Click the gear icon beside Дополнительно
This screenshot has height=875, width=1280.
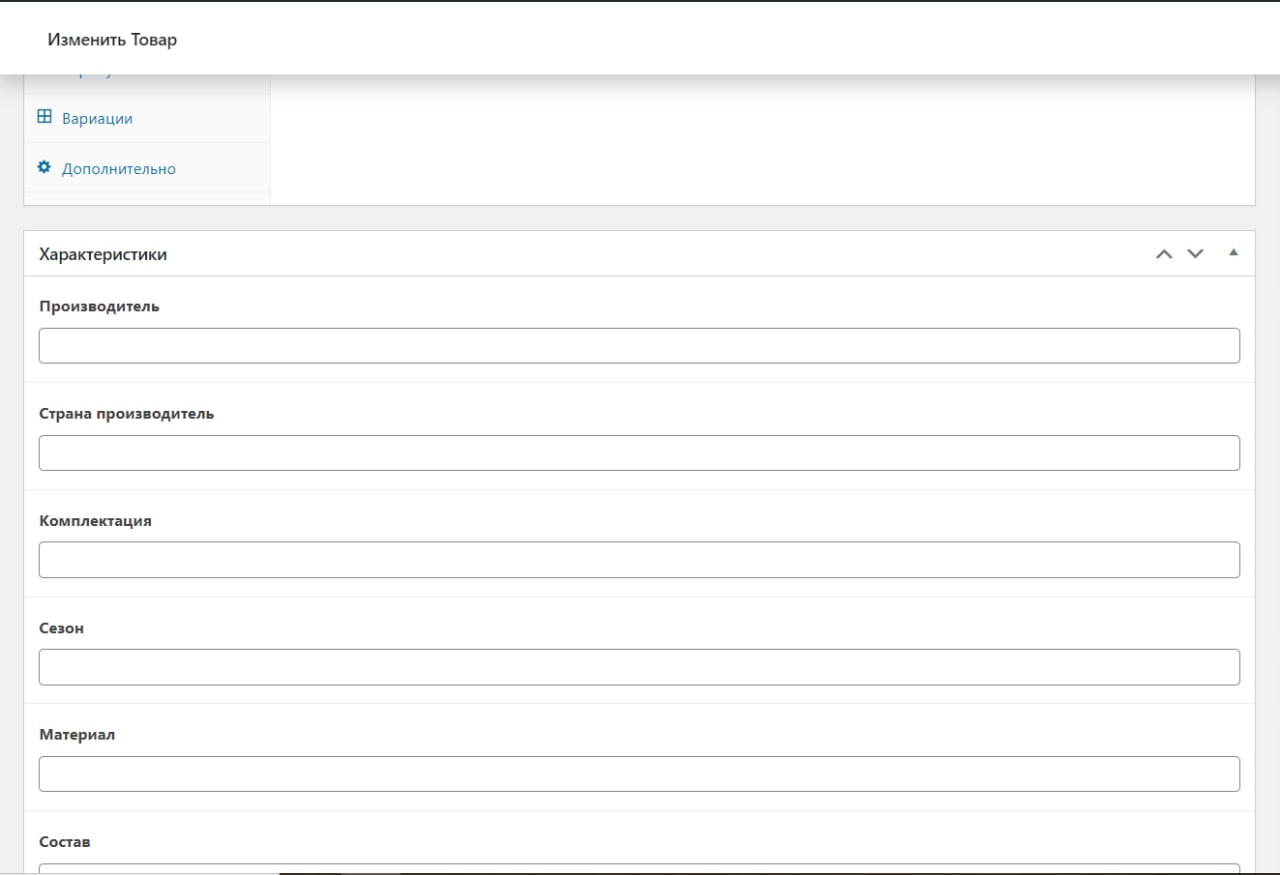[44, 167]
